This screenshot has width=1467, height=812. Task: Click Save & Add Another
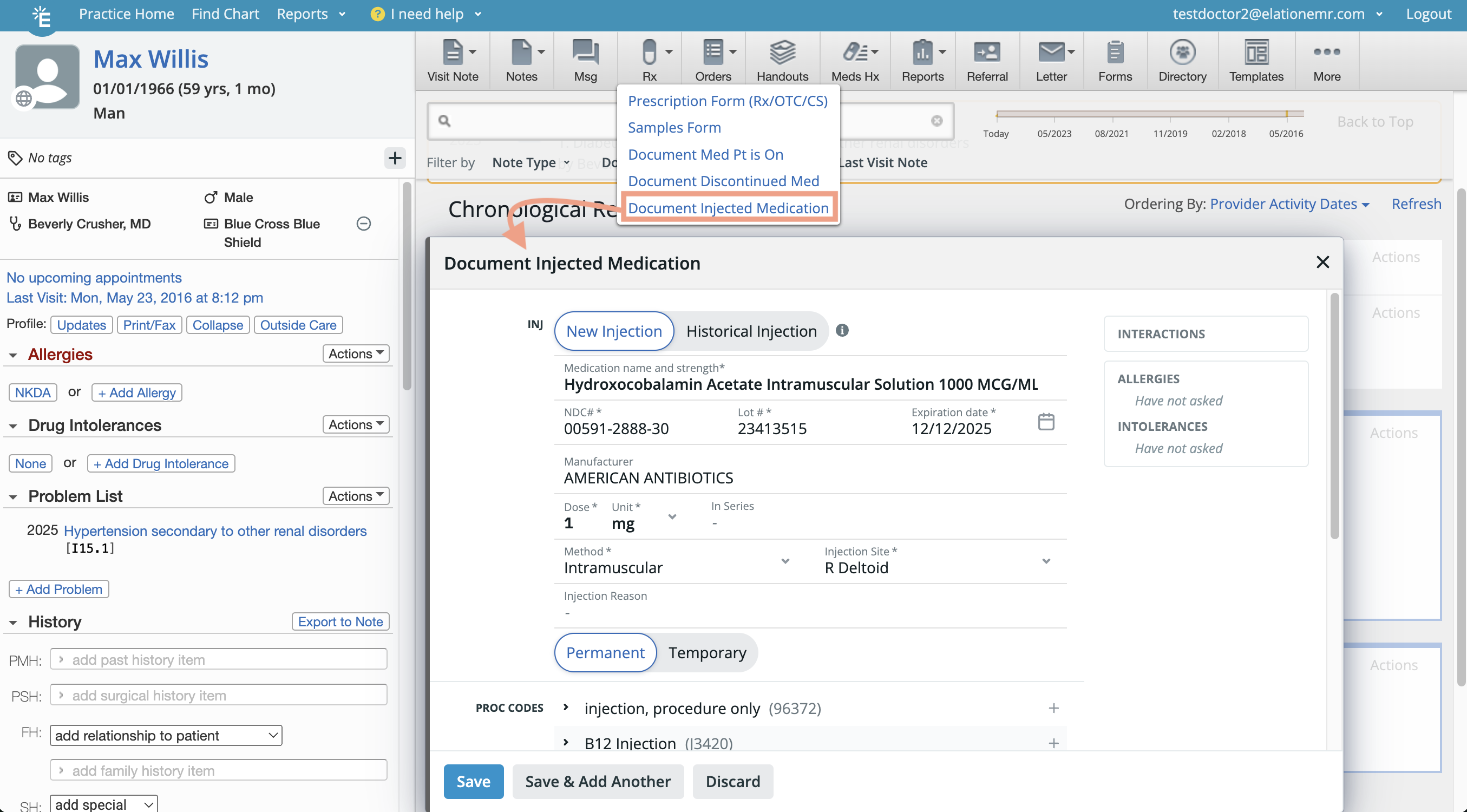pos(598,781)
